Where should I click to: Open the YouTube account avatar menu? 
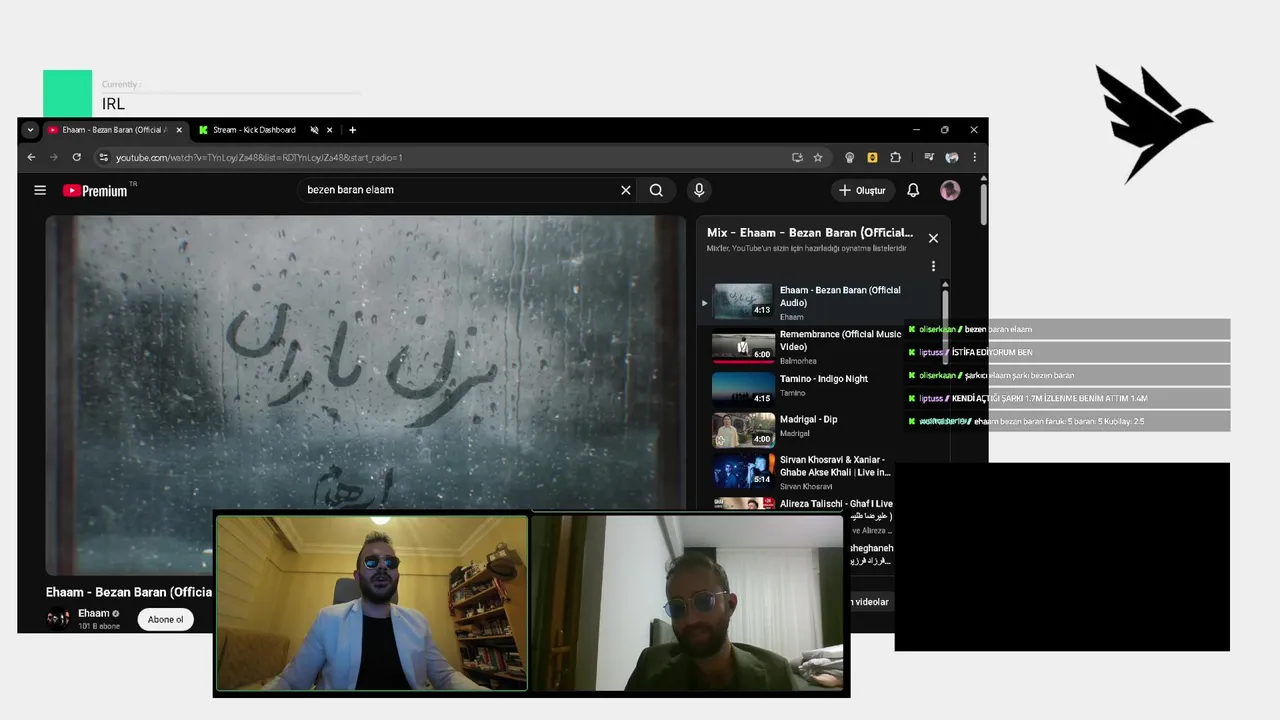pyautogui.click(x=950, y=190)
